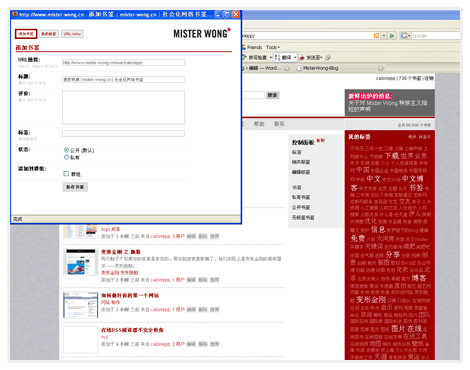Image resolution: width=470 pixels, height=370 pixels.
Task: Click the 标题 title input field
Action: pyautogui.click(x=123, y=79)
